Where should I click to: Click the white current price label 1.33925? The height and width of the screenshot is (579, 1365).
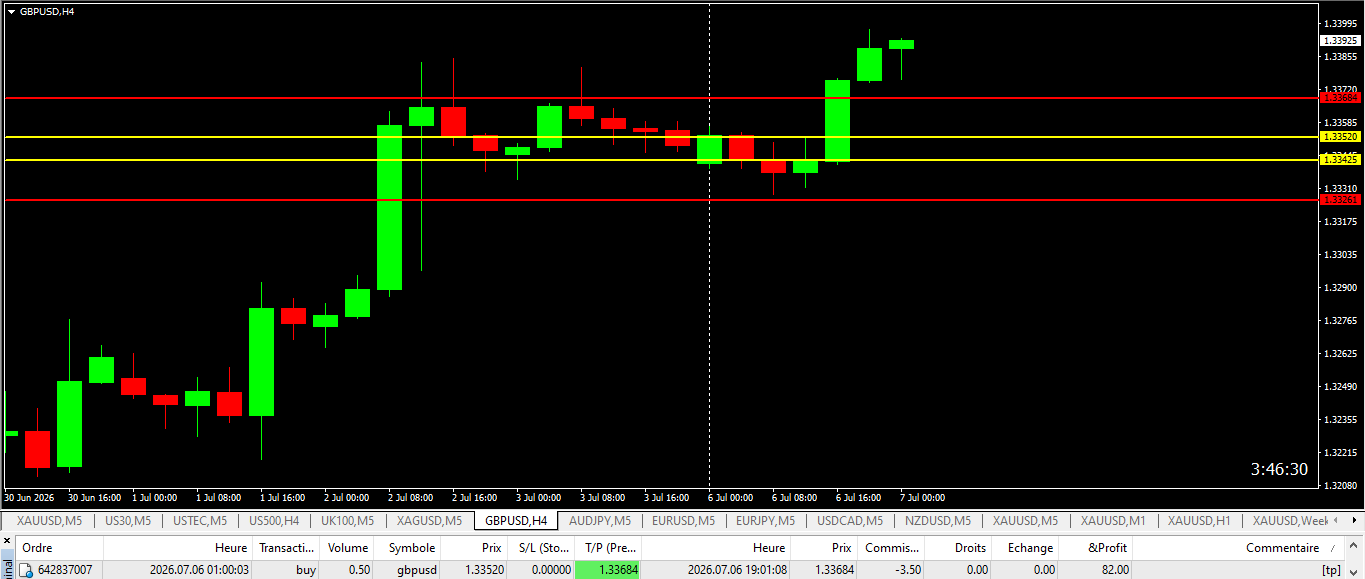pos(1340,41)
